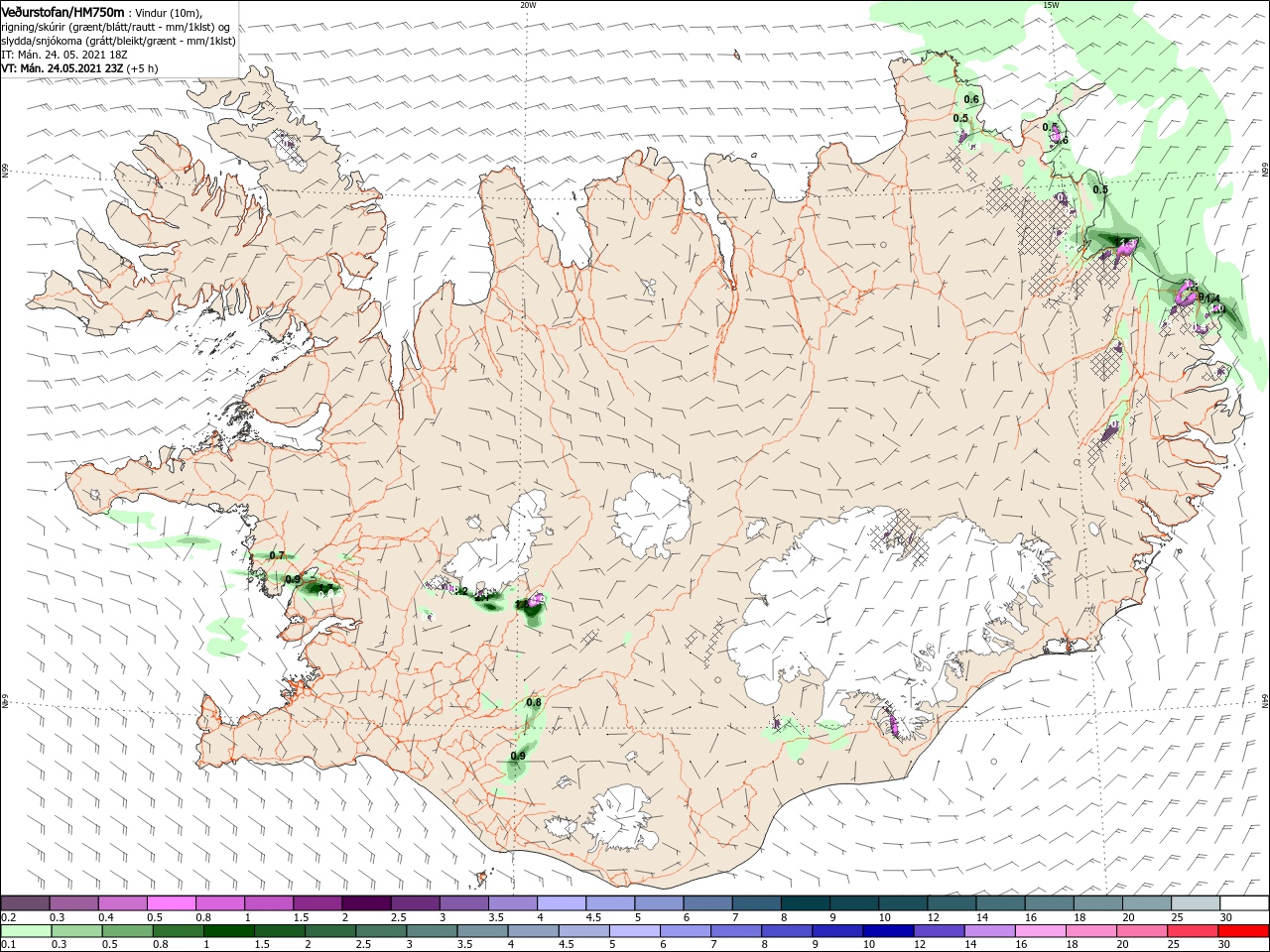Screen dimensions: 1270x952
Task: Pick the white 30 swatch on the snow scale
Action: point(1243,903)
